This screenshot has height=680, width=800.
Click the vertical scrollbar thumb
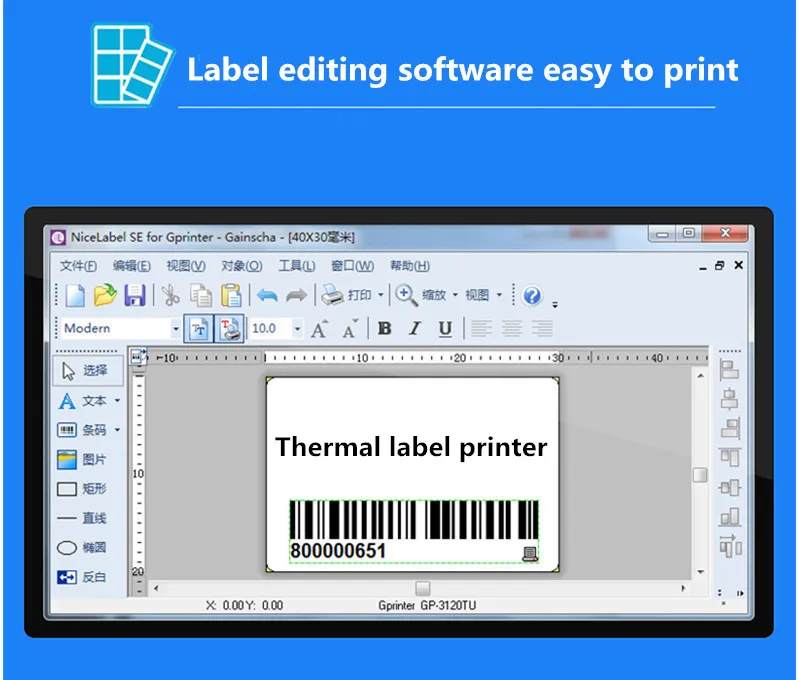coord(701,475)
